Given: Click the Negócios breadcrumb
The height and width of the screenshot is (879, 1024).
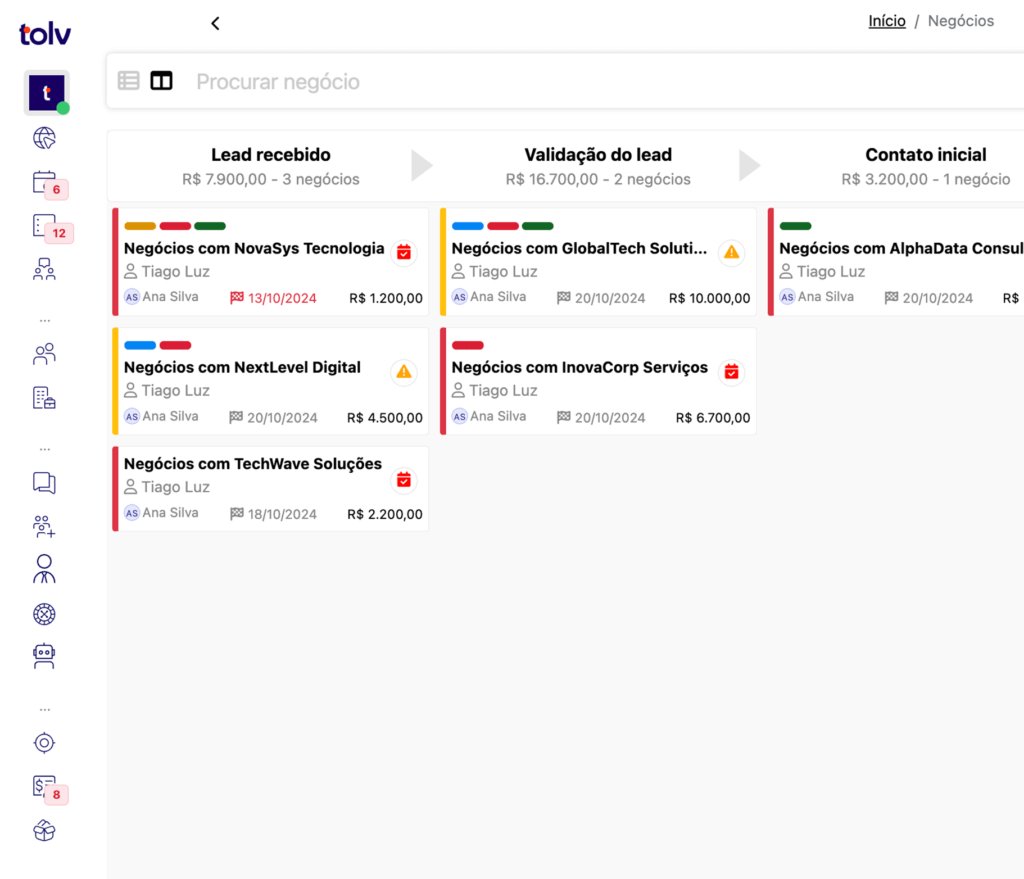Looking at the screenshot, I should 961,21.
